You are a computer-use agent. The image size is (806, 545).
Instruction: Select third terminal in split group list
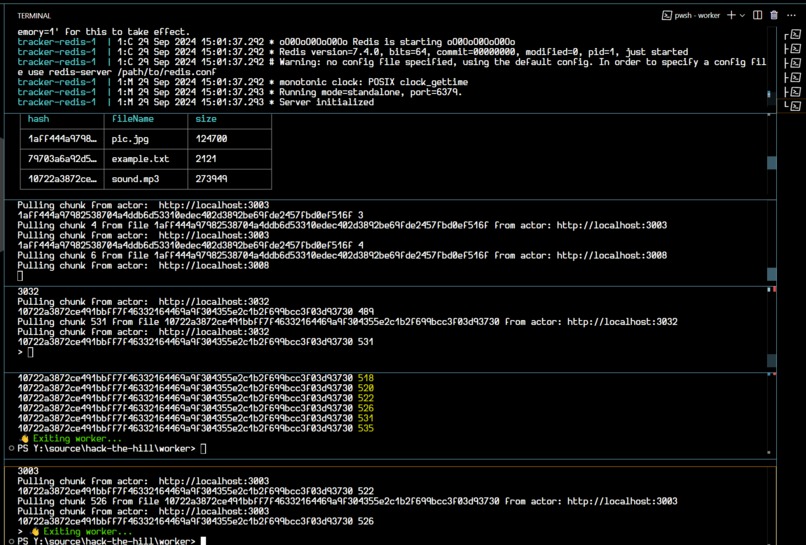point(795,63)
